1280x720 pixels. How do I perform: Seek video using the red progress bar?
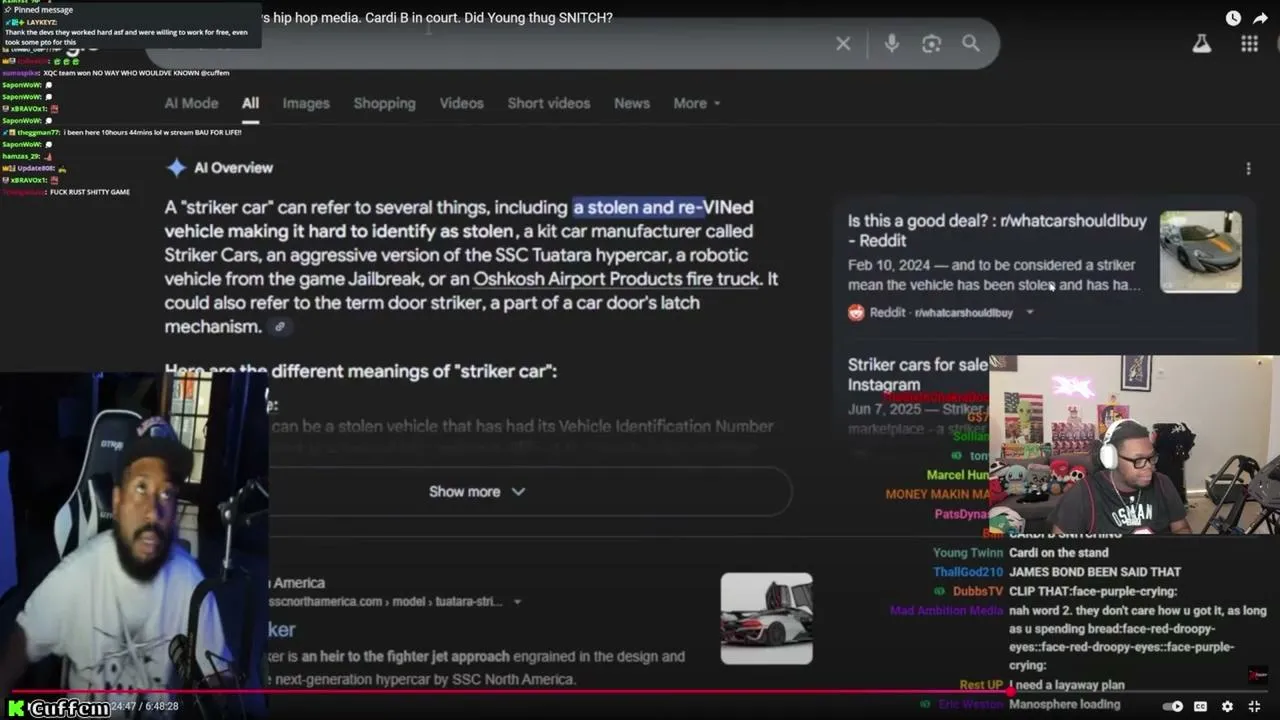640,691
